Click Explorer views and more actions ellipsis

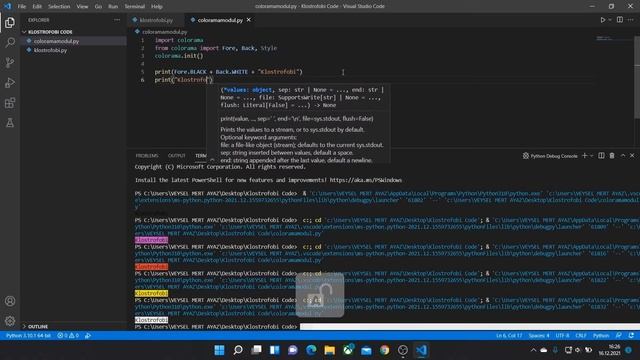tap(117, 20)
